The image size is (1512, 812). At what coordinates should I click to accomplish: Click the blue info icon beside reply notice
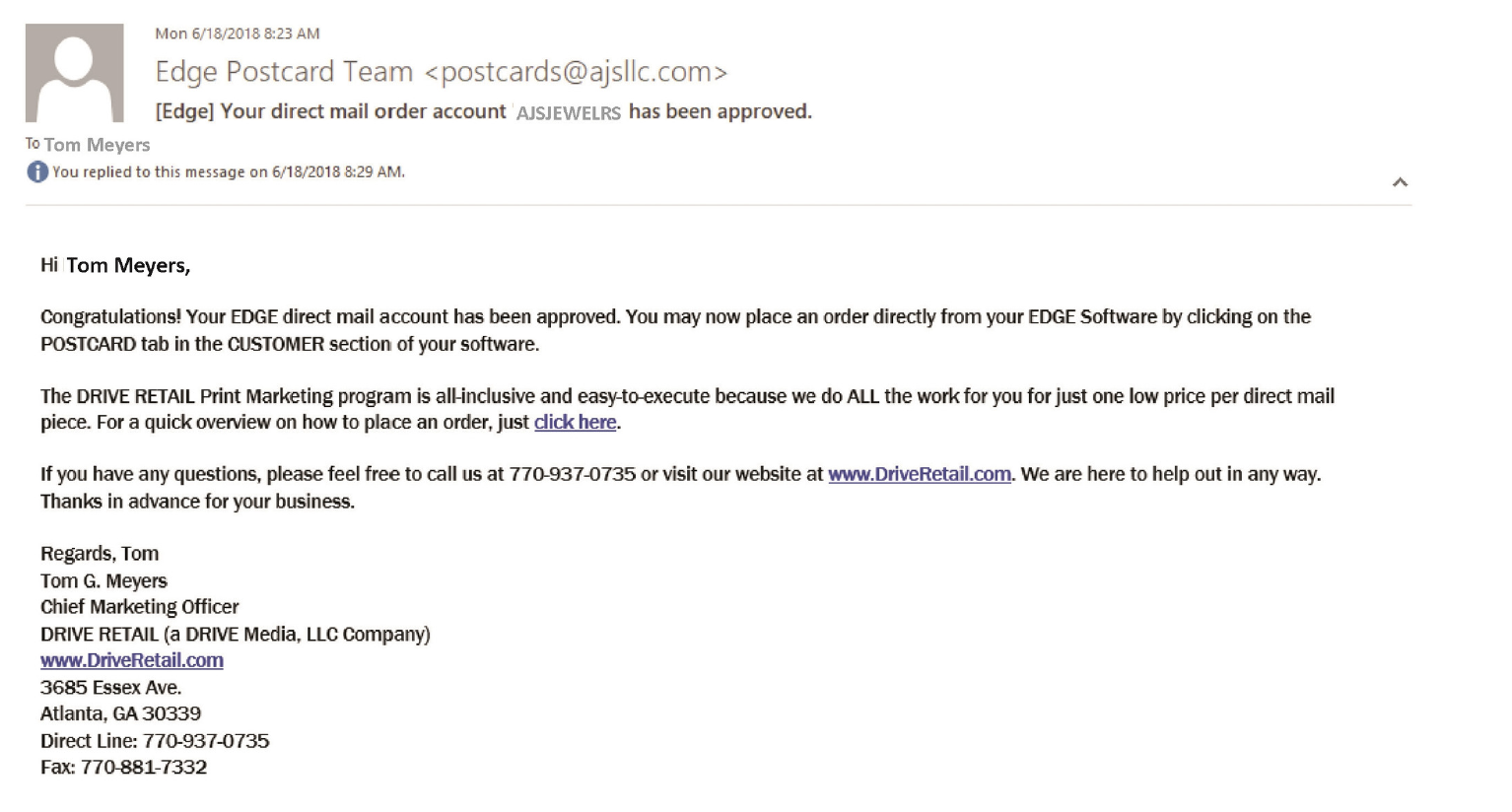[x=37, y=172]
